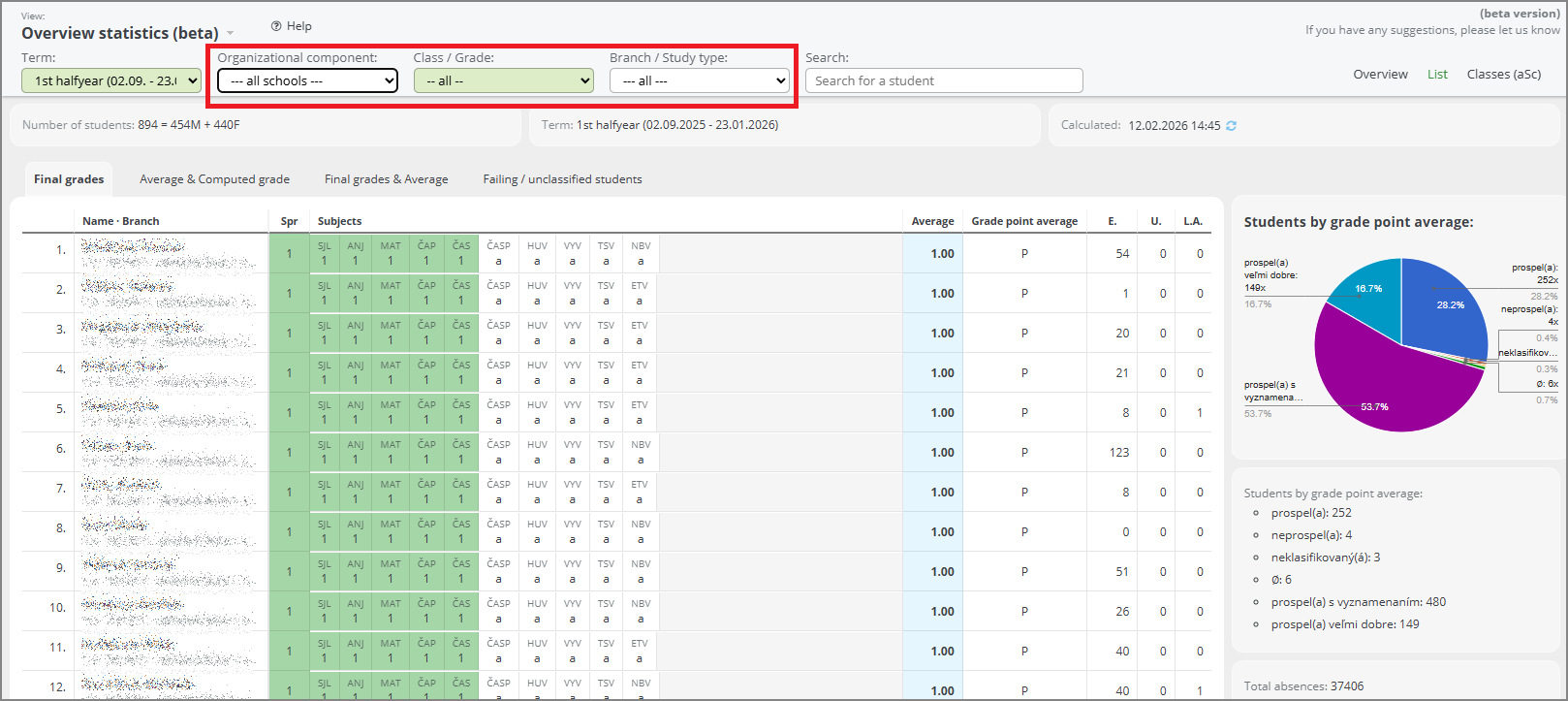Select the List view link
Image resolution: width=1568 pixels, height=701 pixels.
(1437, 75)
